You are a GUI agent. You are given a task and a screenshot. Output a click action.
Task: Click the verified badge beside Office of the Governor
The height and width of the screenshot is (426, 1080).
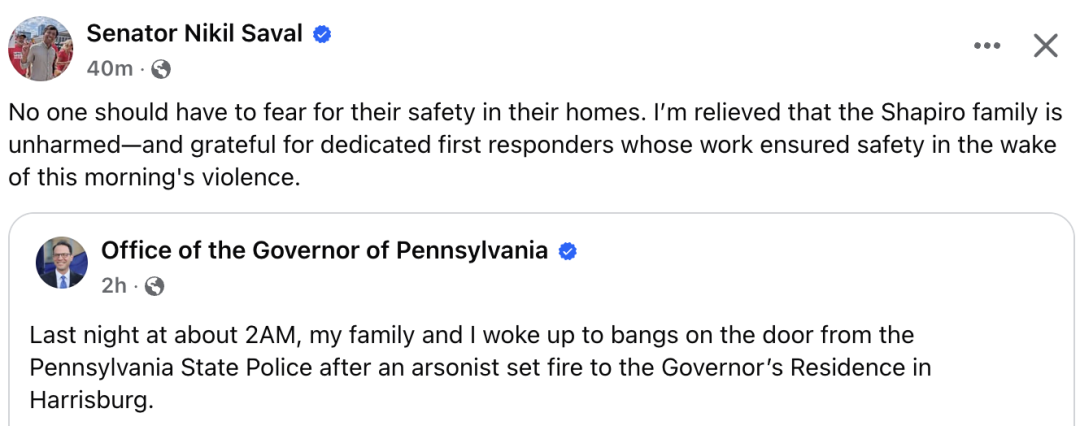coord(567,252)
